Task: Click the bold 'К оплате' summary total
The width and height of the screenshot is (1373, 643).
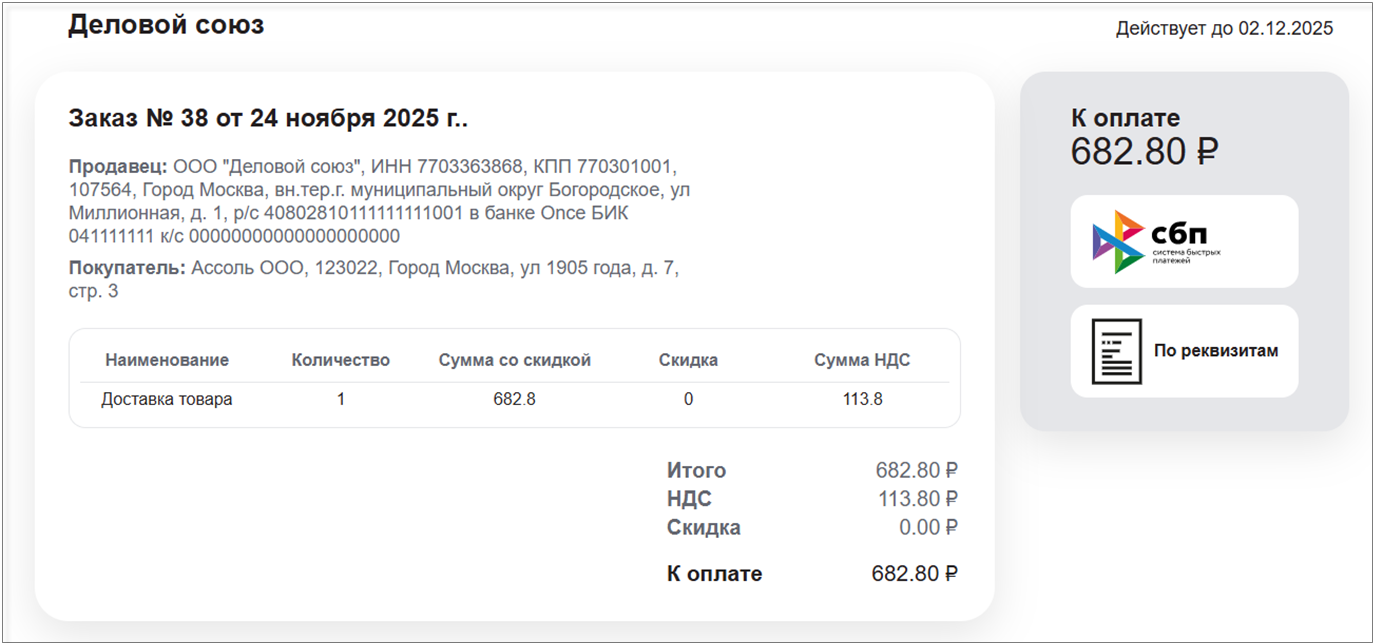Action: [x=812, y=574]
